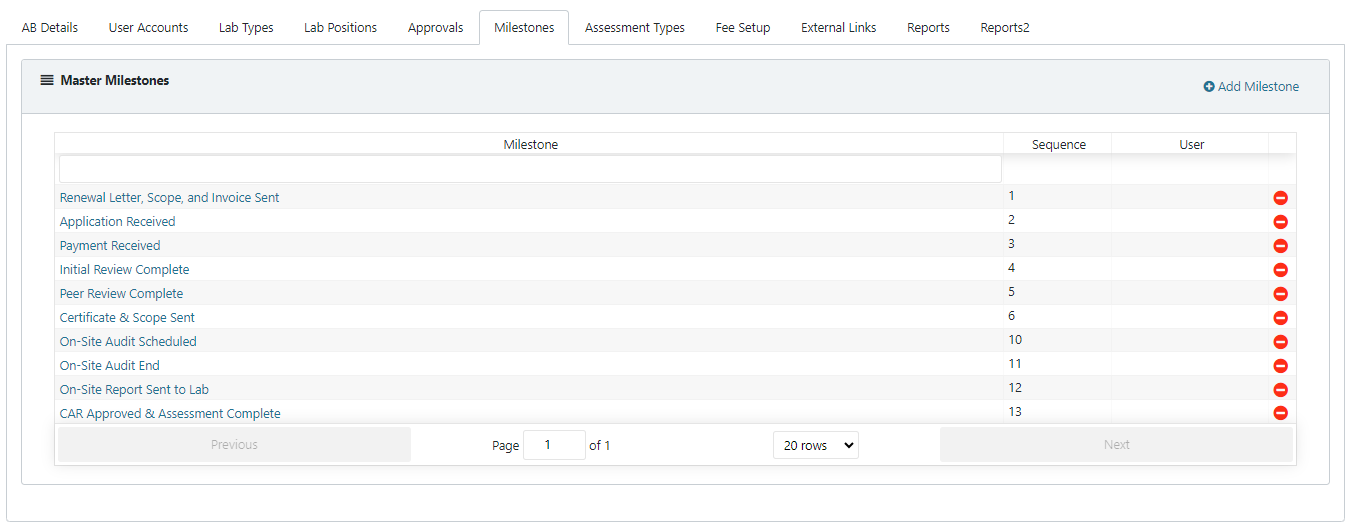Sort by the Sequence column header
Image resolution: width=1353 pixels, height=530 pixels.
pos(1058,145)
